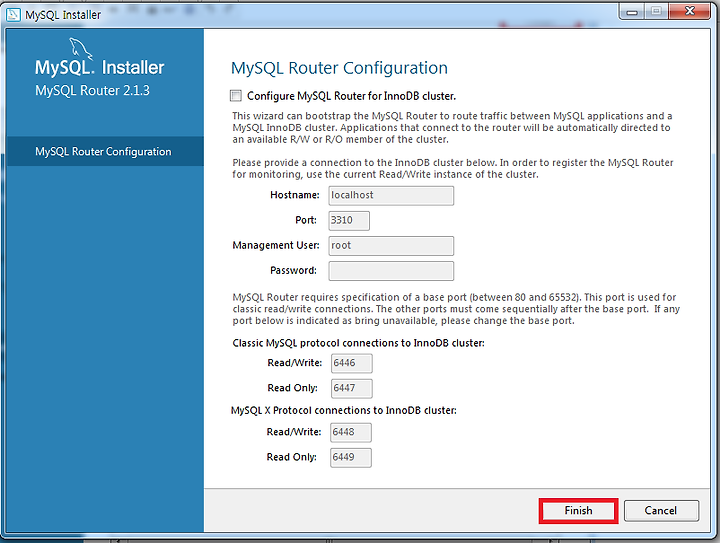The image size is (720, 543).
Task: Click the Management User field with root
Action: point(391,246)
